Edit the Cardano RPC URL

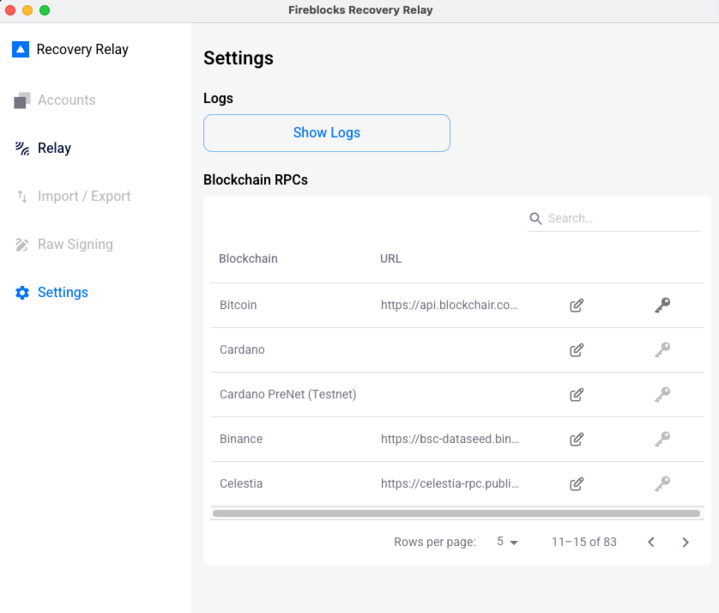click(x=576, y=350)
